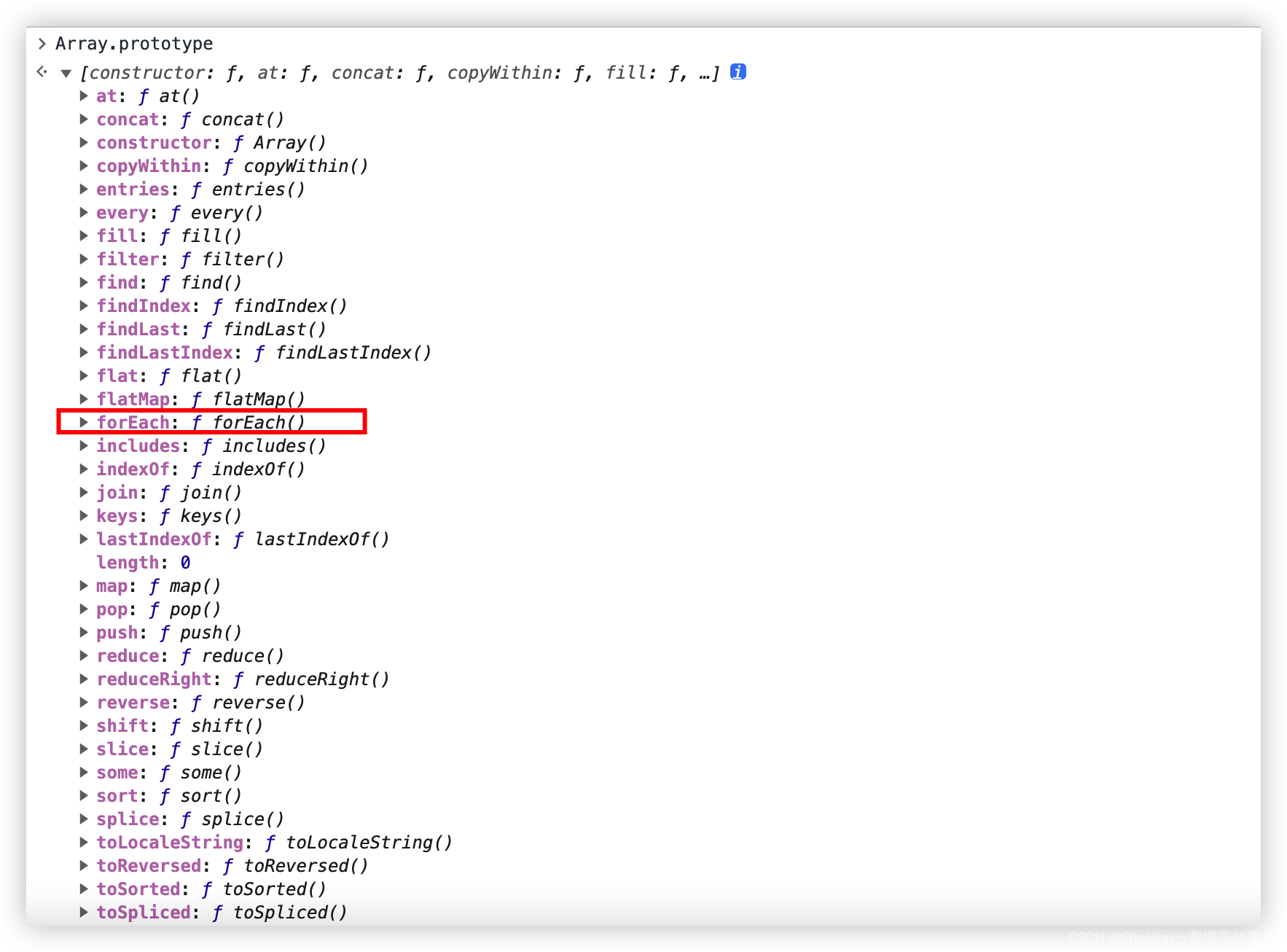The height and width of the screenshot is (952, 1287).
Task: Expand the findLastIndex property
Action: pos(84,352)
